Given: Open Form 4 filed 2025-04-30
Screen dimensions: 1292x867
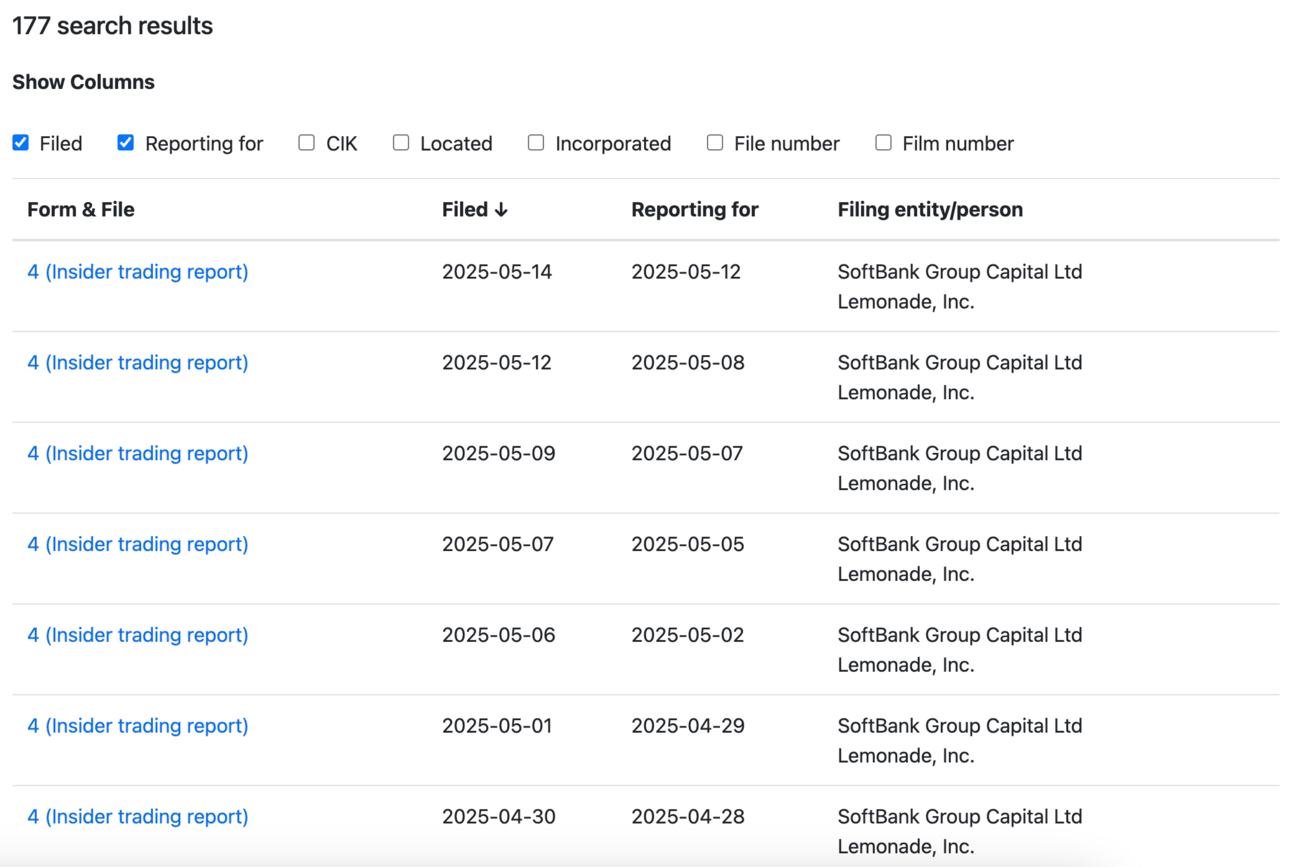Looking at the screenshot, I should coord(138,817).
